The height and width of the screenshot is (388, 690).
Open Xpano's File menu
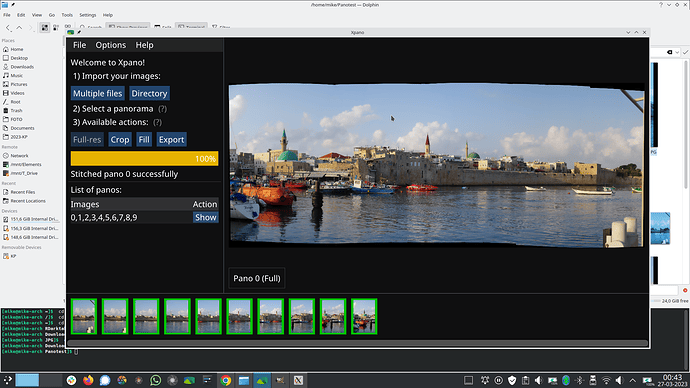click(x=79, y=45)
